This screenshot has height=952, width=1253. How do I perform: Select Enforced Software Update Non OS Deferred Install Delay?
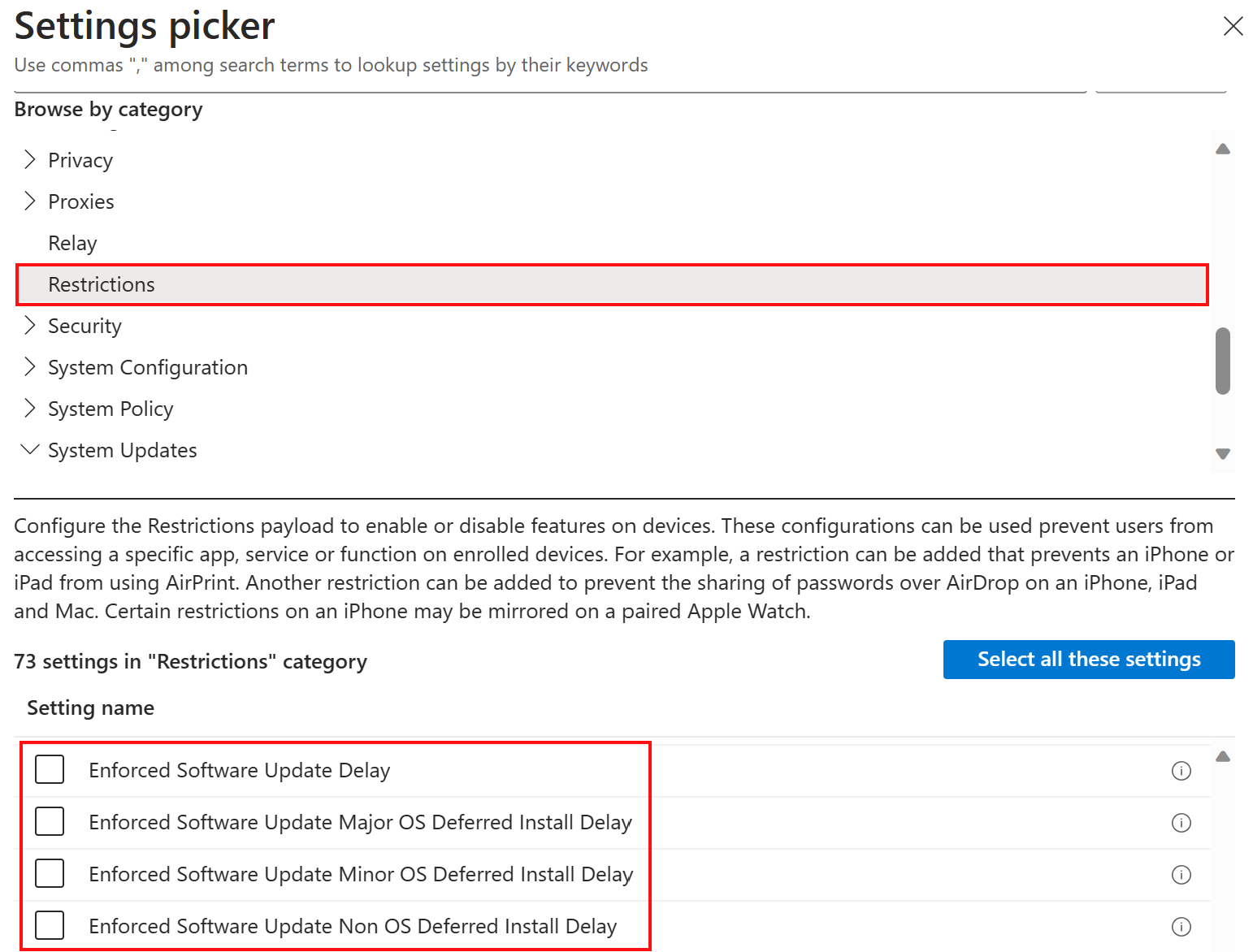point(50,925)
